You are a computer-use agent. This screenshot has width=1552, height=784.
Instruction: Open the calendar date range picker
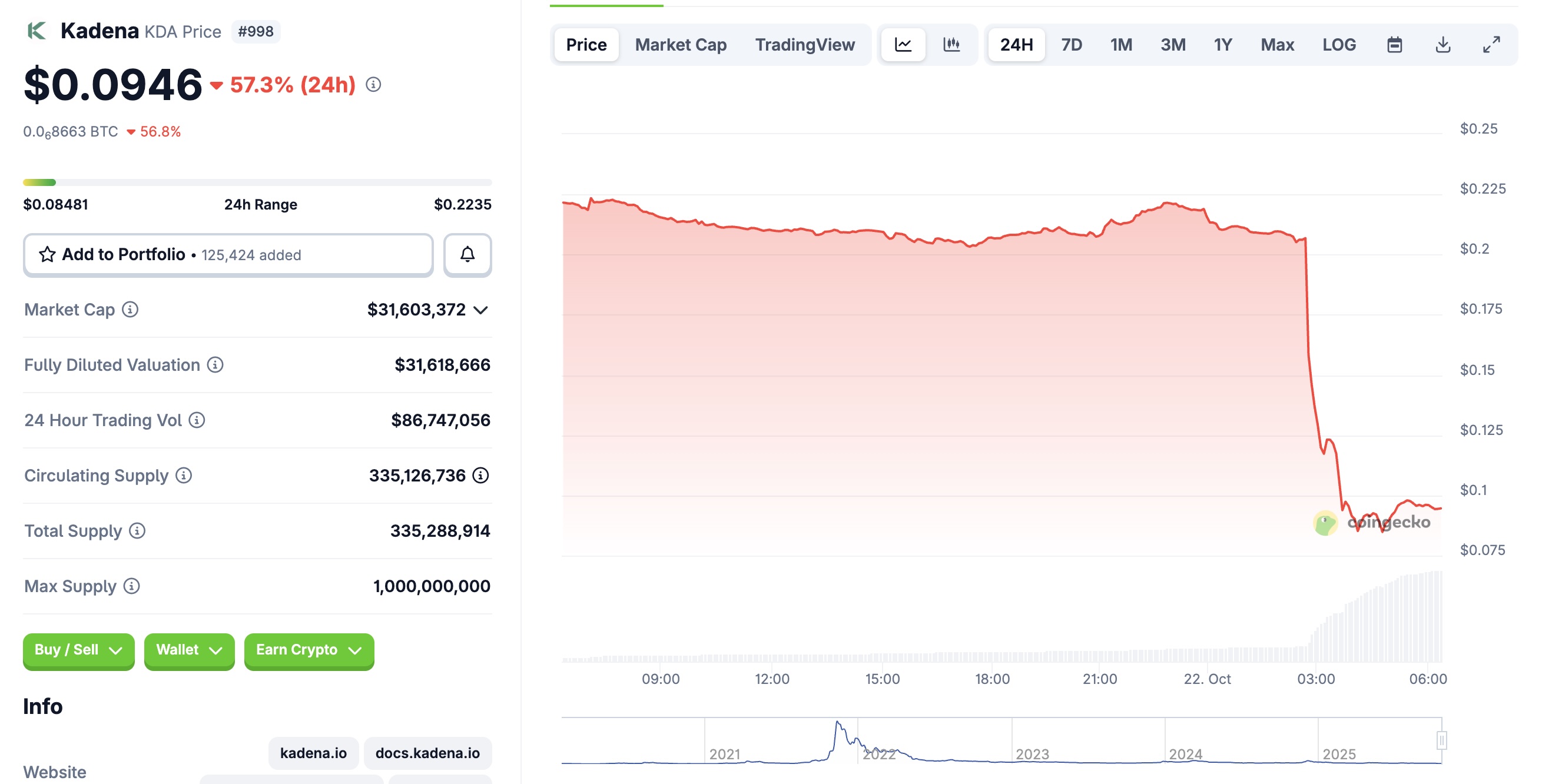pos(1394,45)
